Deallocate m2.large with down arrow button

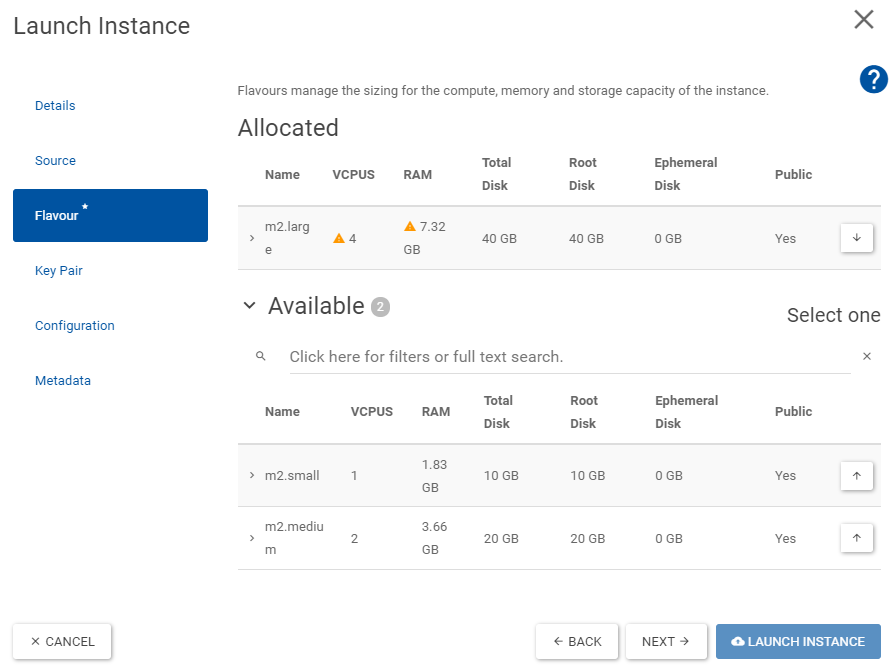(x=856, y=238)
